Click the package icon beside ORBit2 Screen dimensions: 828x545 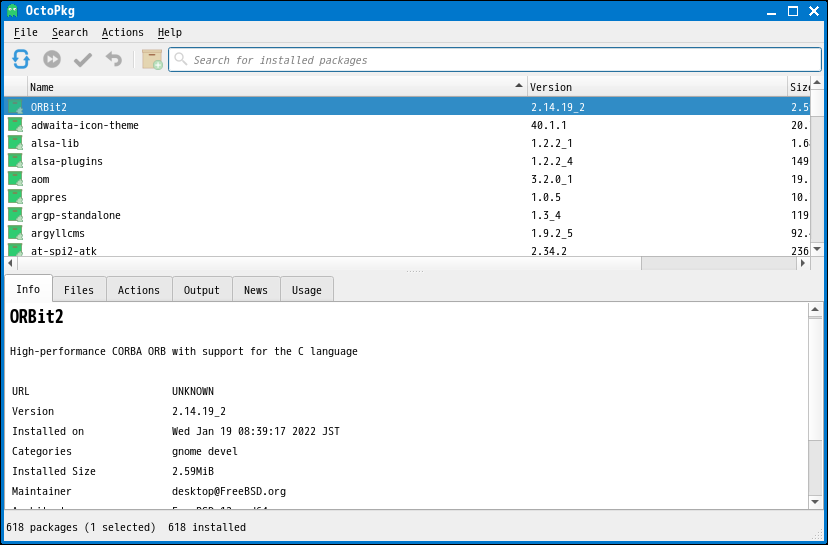(x=15, y=107)
